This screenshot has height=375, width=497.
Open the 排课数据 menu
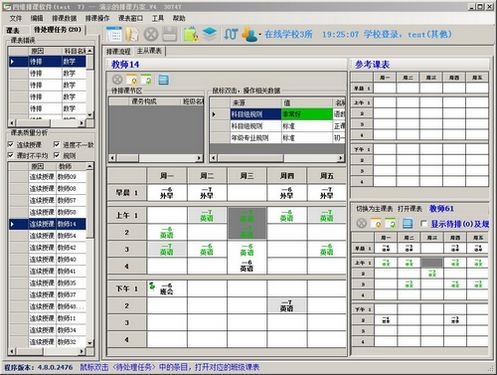click(x=64, y=18)
